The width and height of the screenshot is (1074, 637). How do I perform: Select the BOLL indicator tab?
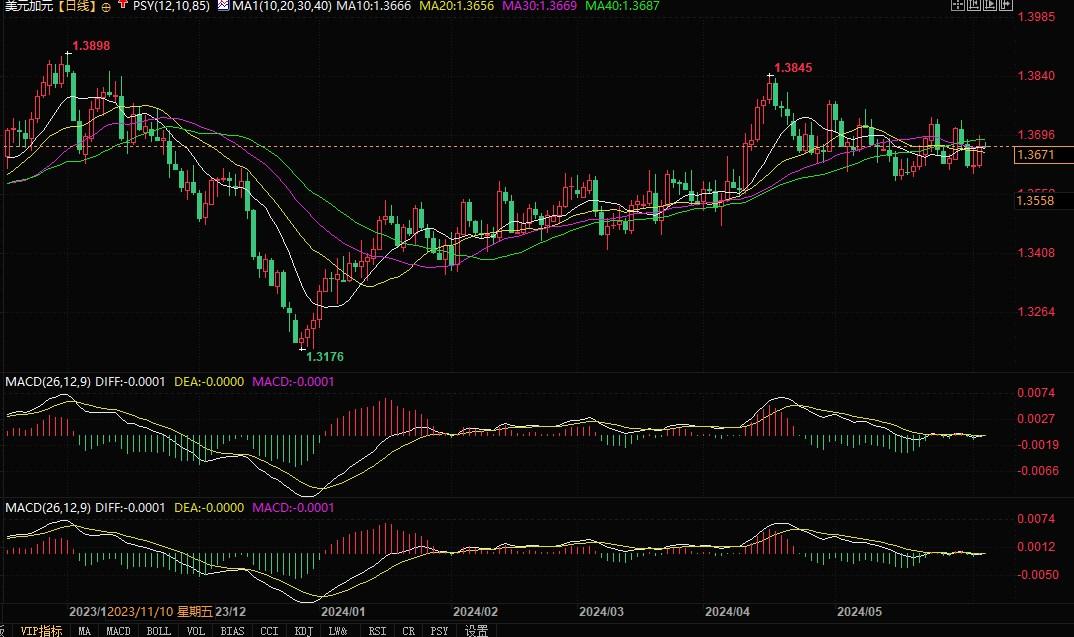158,630
